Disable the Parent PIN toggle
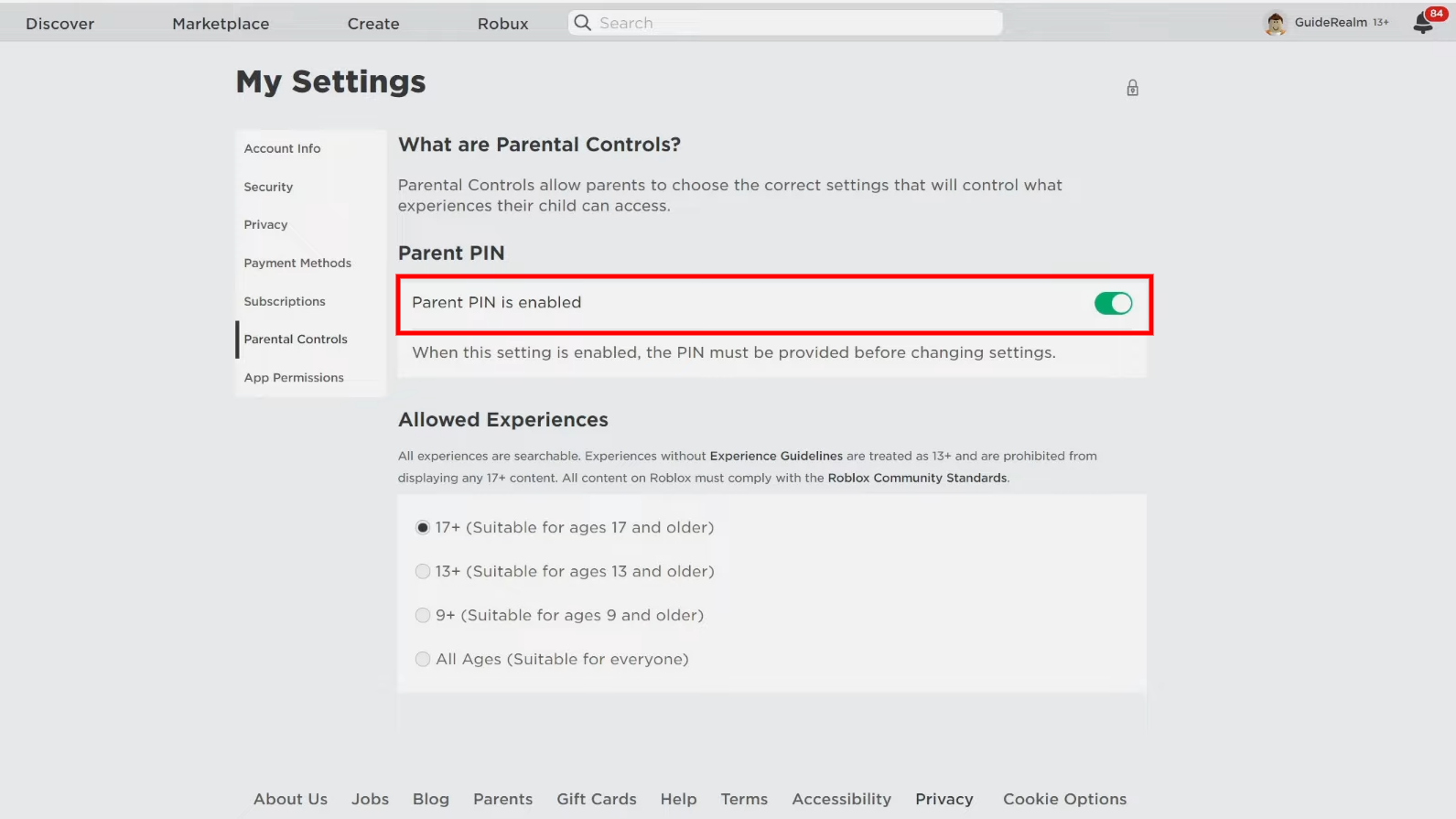 coord(1113,303)
